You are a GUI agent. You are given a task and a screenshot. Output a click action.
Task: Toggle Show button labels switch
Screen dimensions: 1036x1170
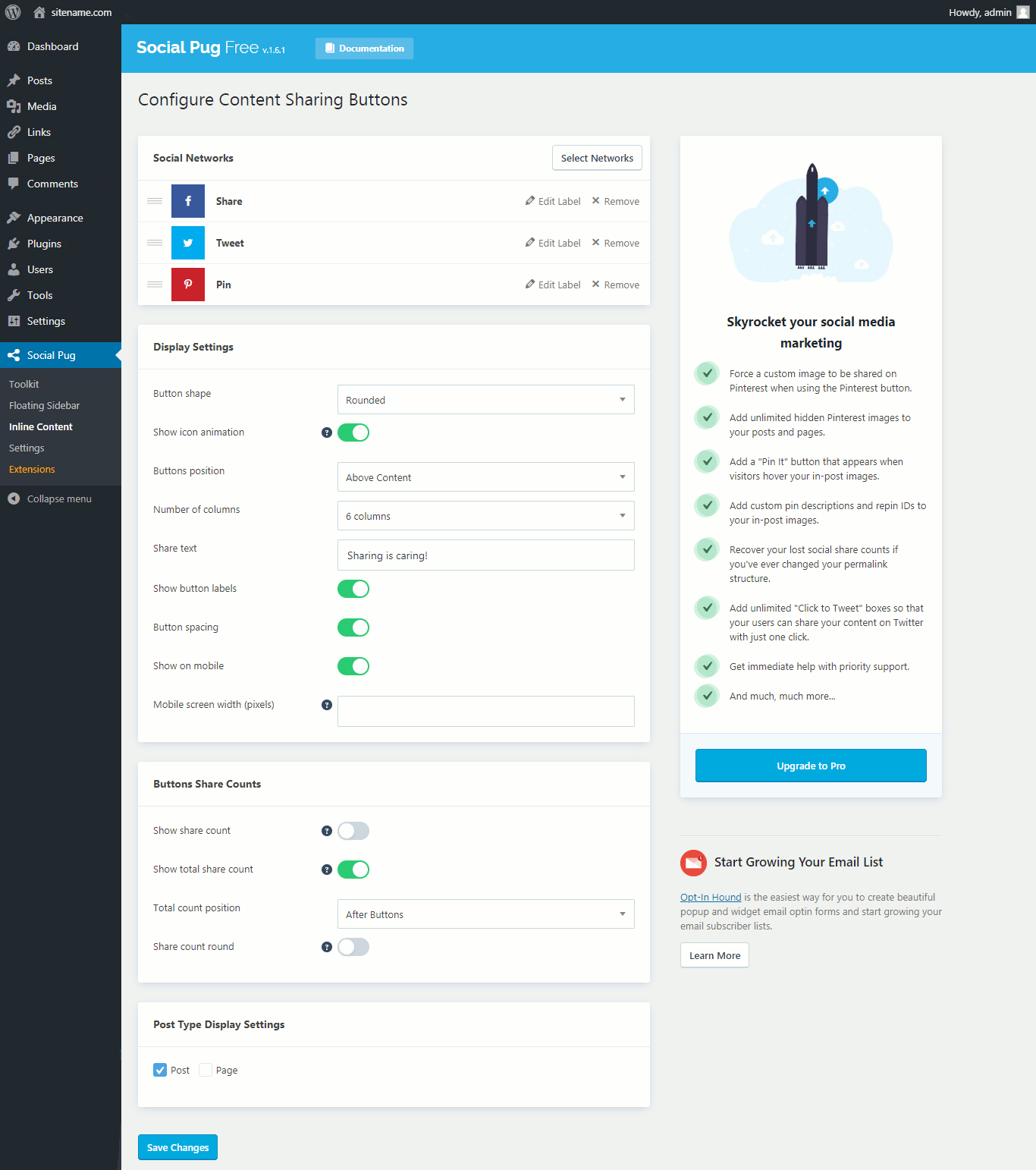353,589
